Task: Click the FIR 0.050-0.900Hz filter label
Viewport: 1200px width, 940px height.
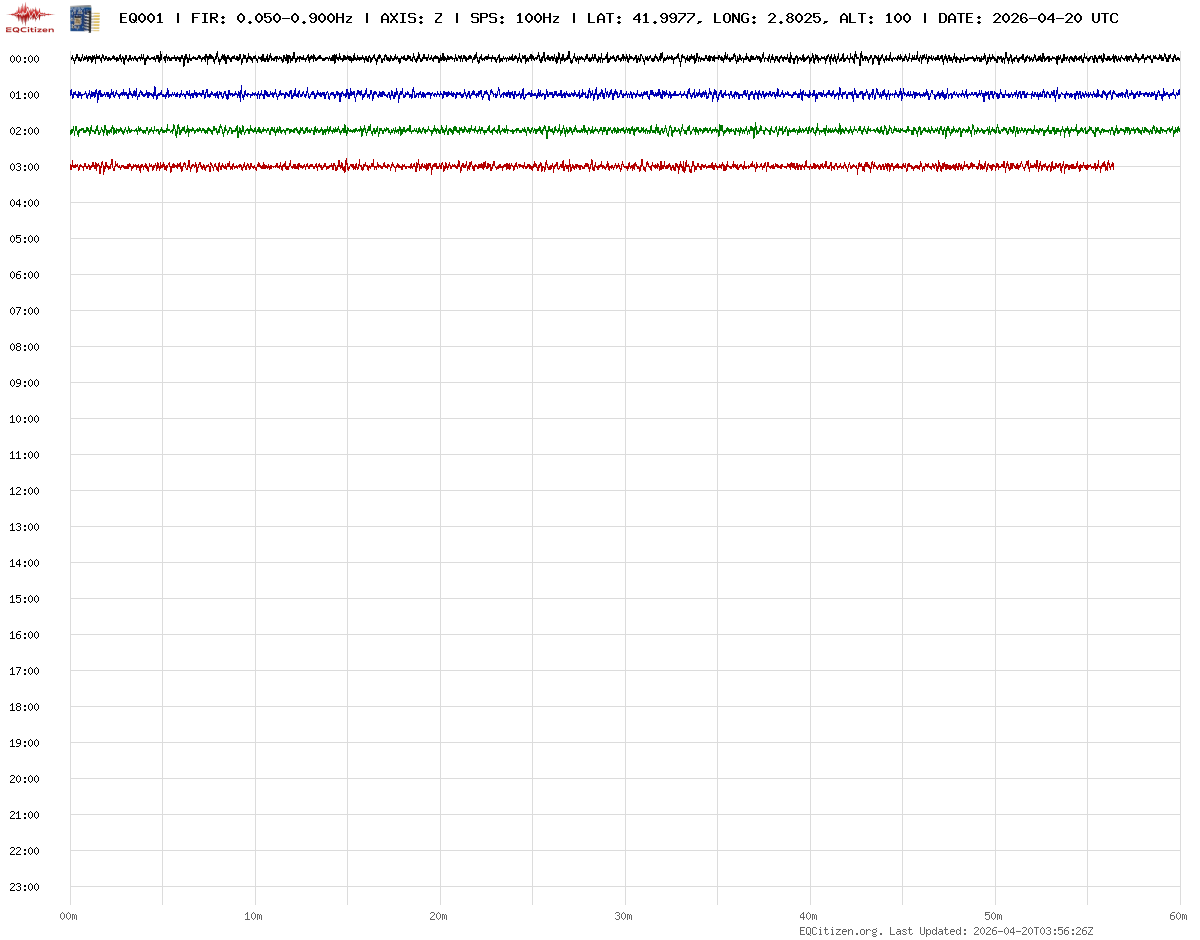Action: click(271, 19)
